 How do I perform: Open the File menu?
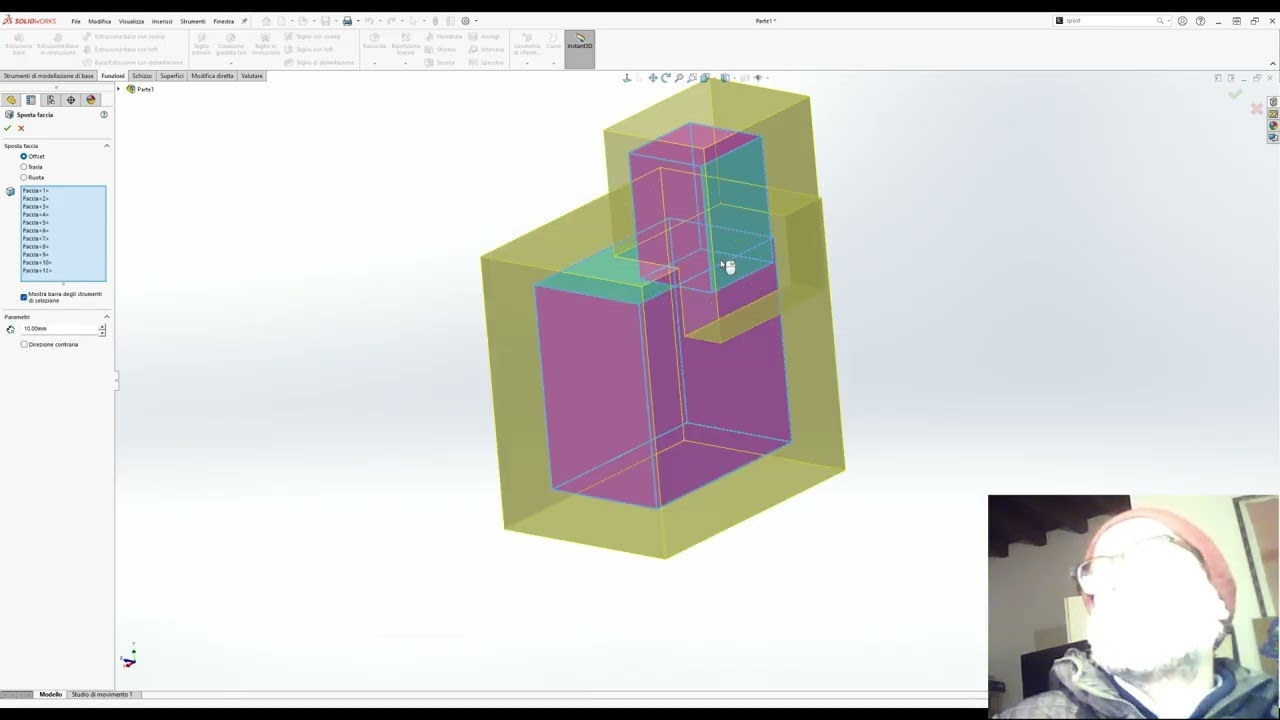point(76,21)
